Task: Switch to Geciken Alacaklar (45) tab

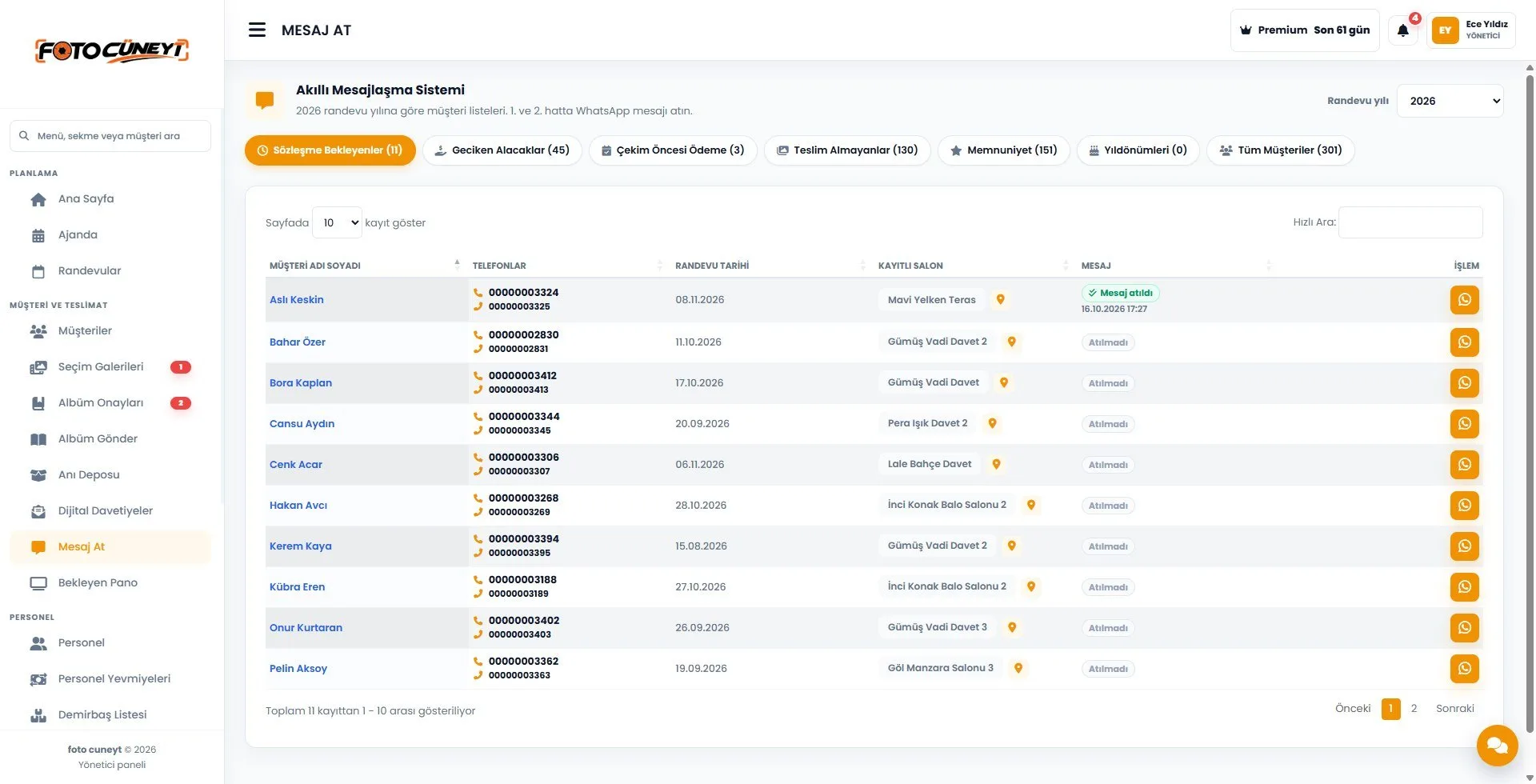Action: [x=502, y=150]
